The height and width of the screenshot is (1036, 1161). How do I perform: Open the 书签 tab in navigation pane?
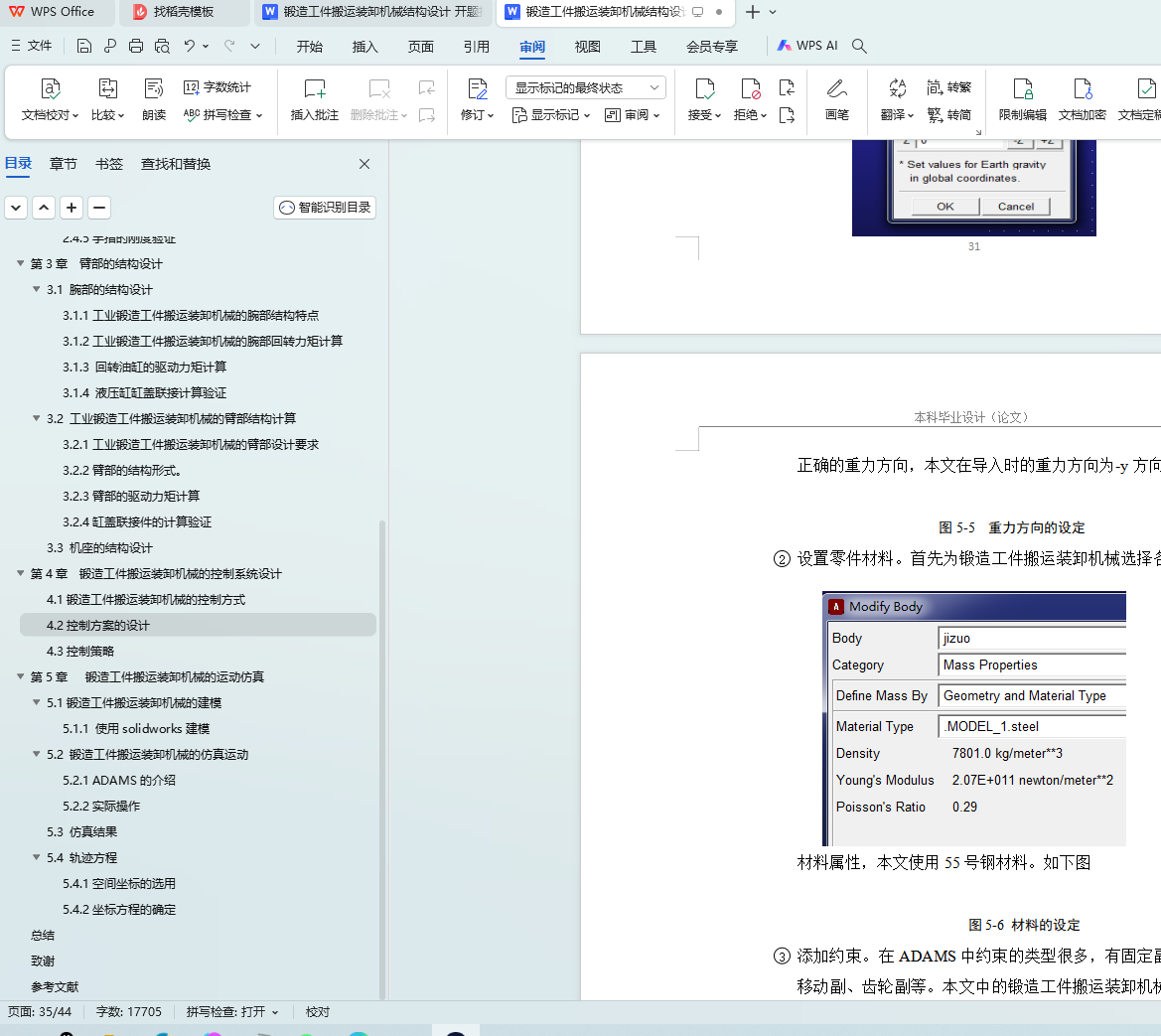109,164
